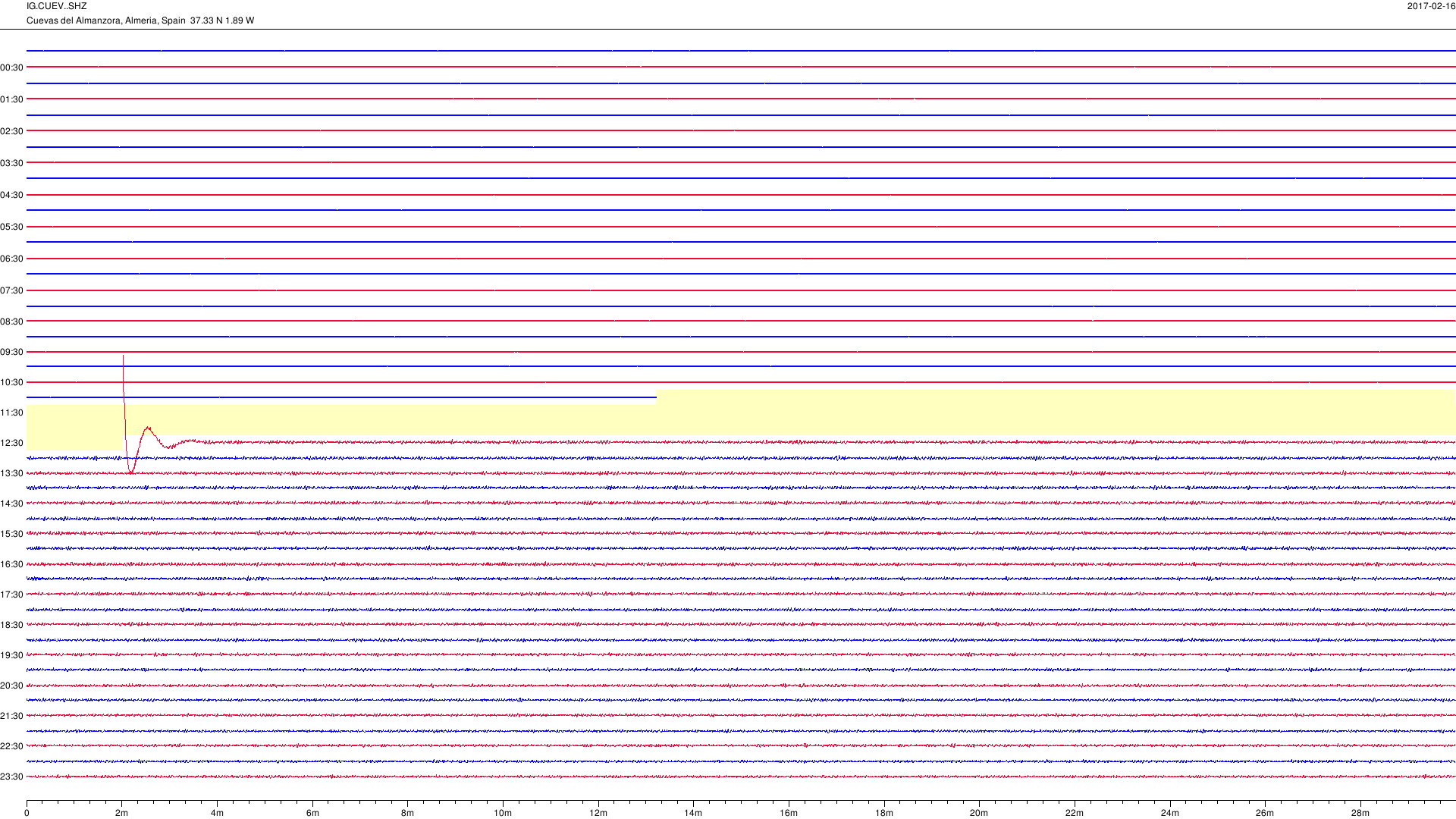The image size is (1456, 819).
Task: Click the 8m axis label
Action: coord(408,813)
